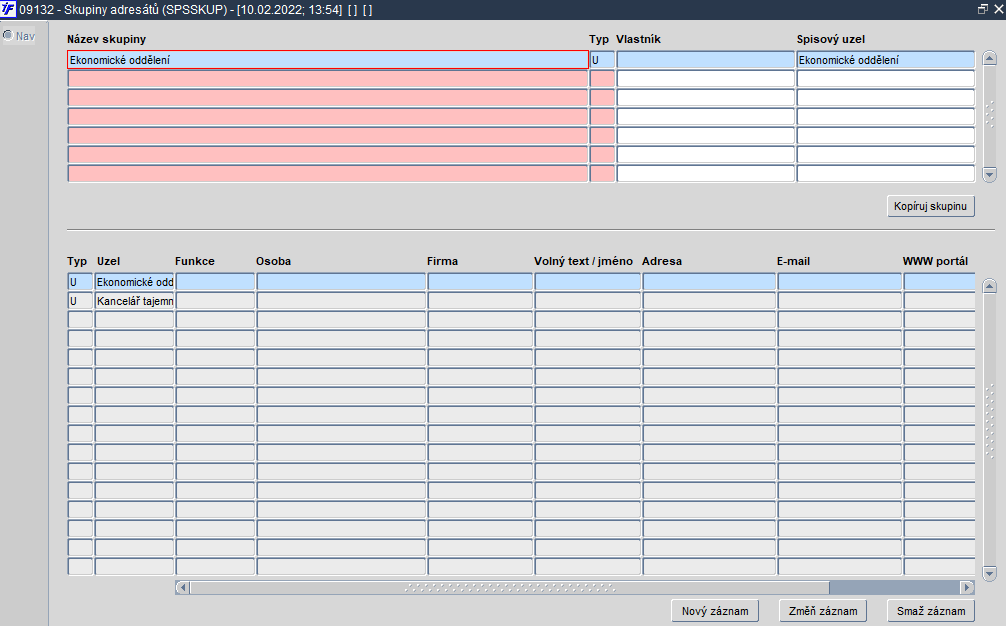
Task: Click the Volný text / jméno cell in Kancelář tajemn row
Action: [x=587, y=301]
